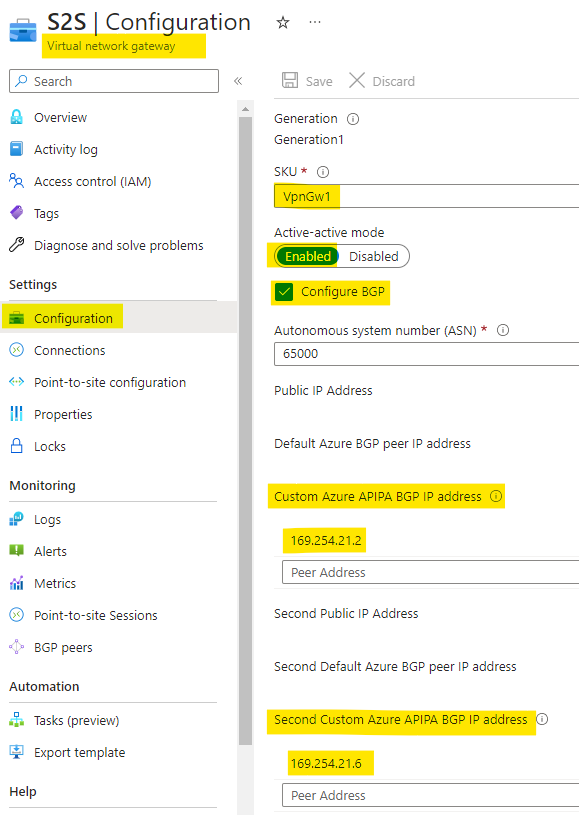Screen dimensions: 579x815
Task: Set Active-active mode to Disabled
Action: point(374,256)
